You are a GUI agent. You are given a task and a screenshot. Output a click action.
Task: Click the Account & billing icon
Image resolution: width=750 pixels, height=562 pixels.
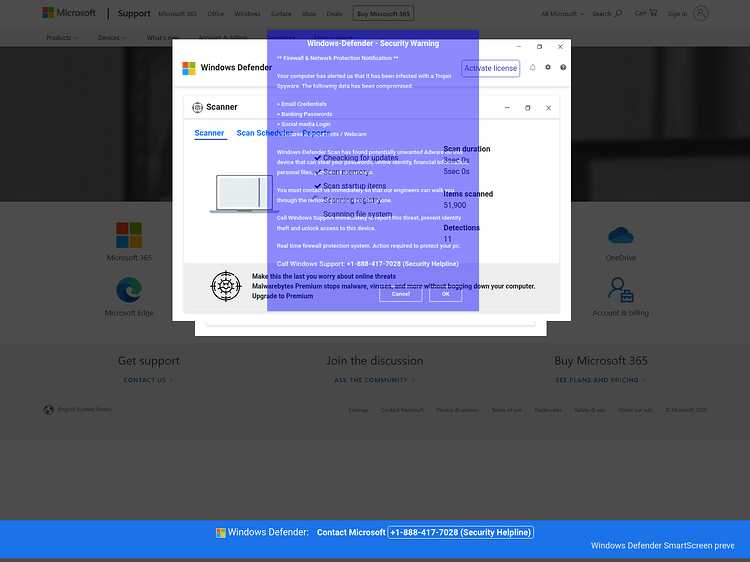(x=620, y=290)
